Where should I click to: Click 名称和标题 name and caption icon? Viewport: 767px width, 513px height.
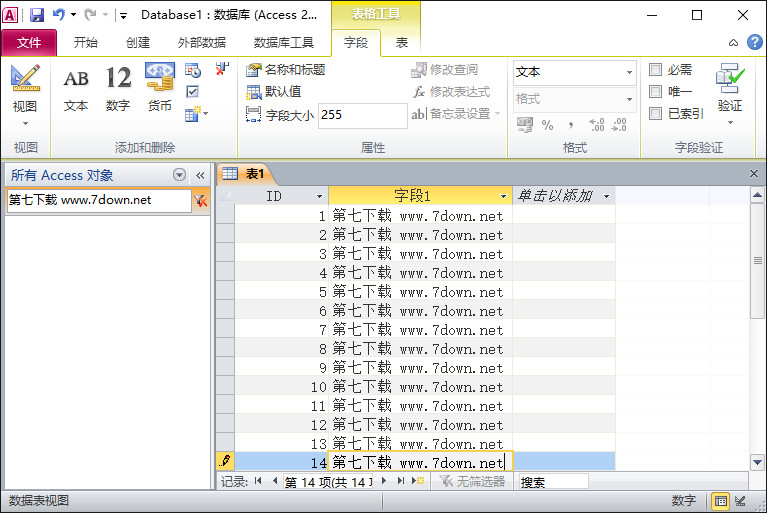click(x=253, y=70)
